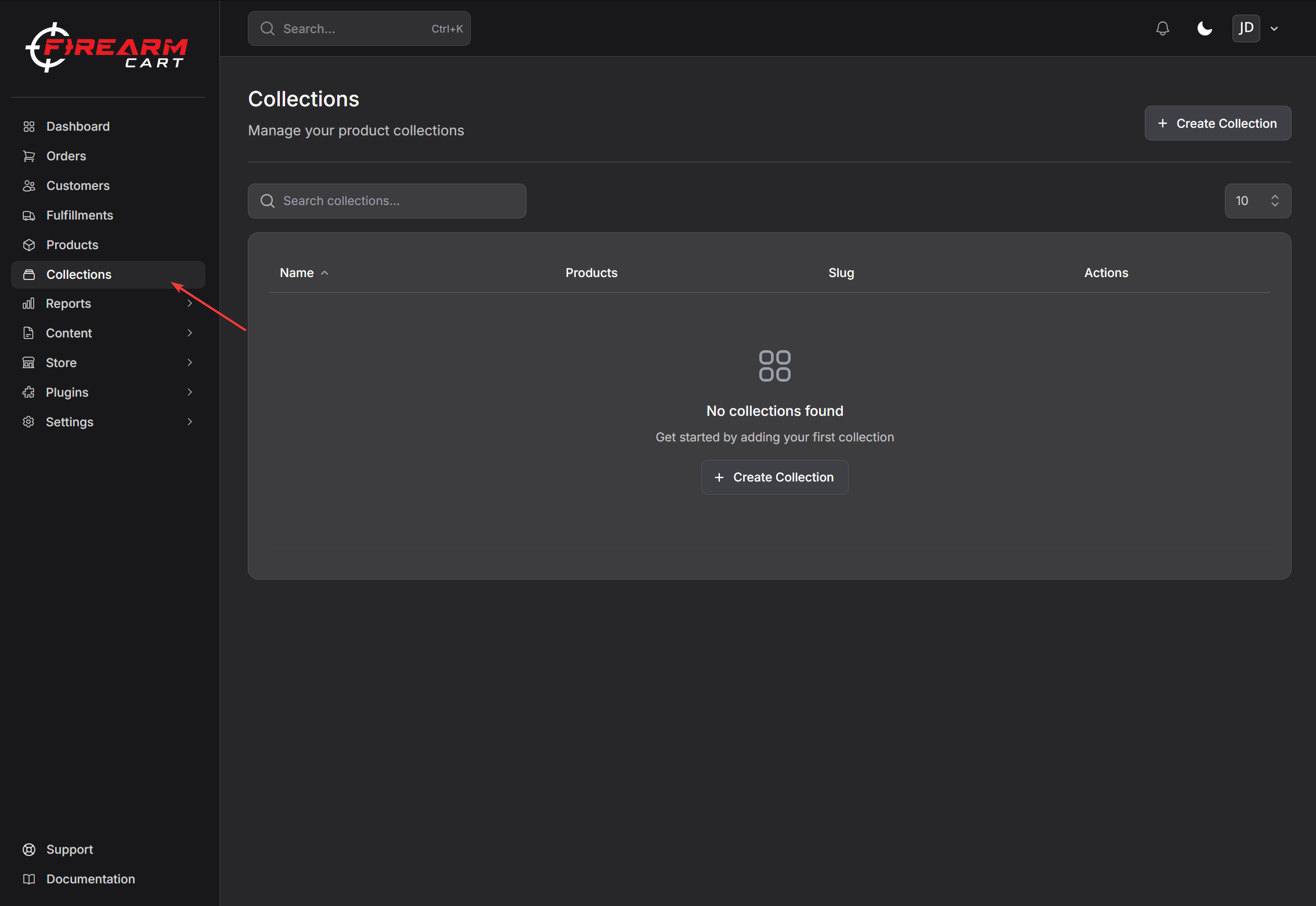Expand the Plugins submenu chevron
The image size is (1316, 906).
coord(190,392)
